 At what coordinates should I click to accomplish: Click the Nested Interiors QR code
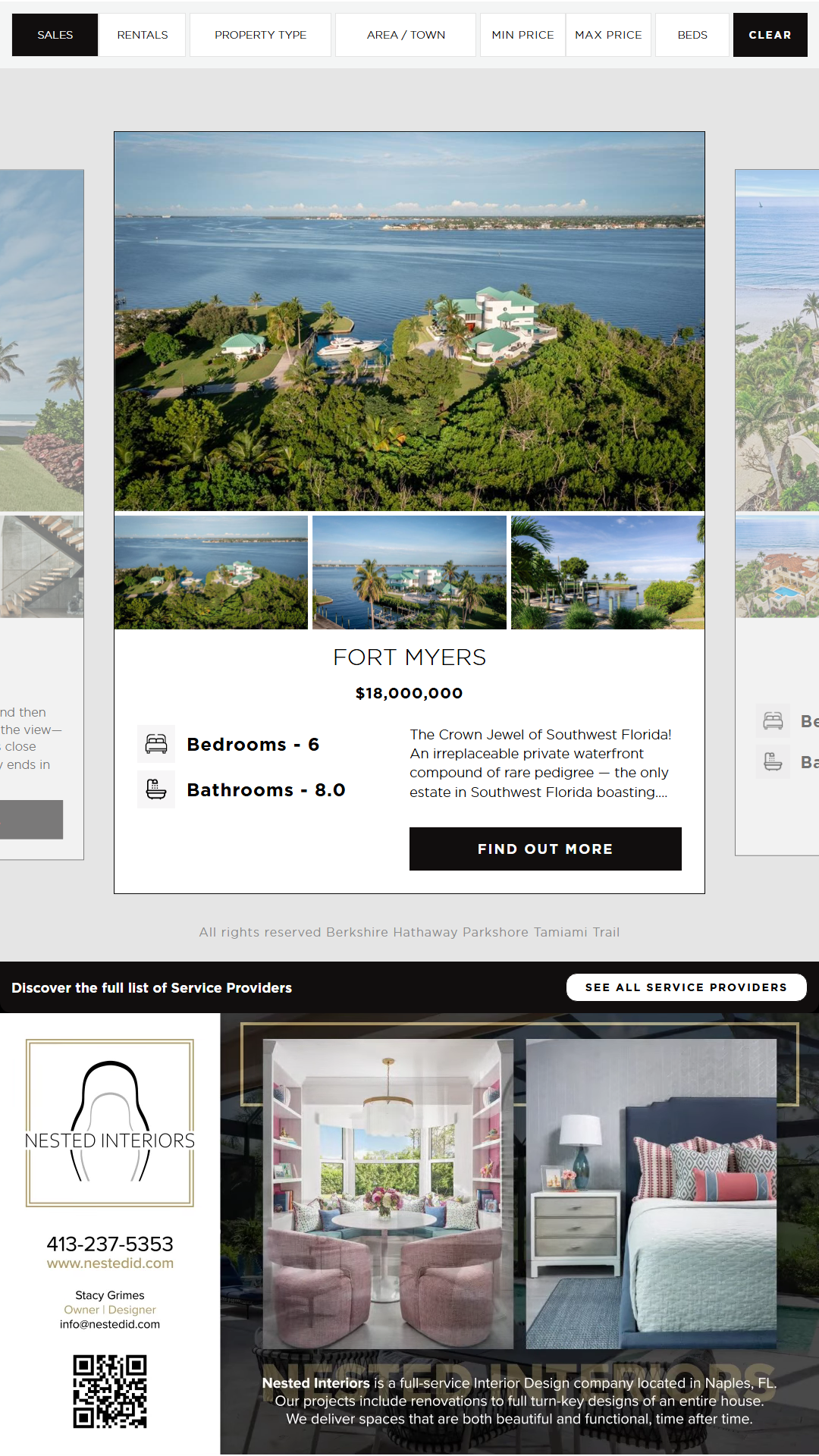tap(110, 1392)
